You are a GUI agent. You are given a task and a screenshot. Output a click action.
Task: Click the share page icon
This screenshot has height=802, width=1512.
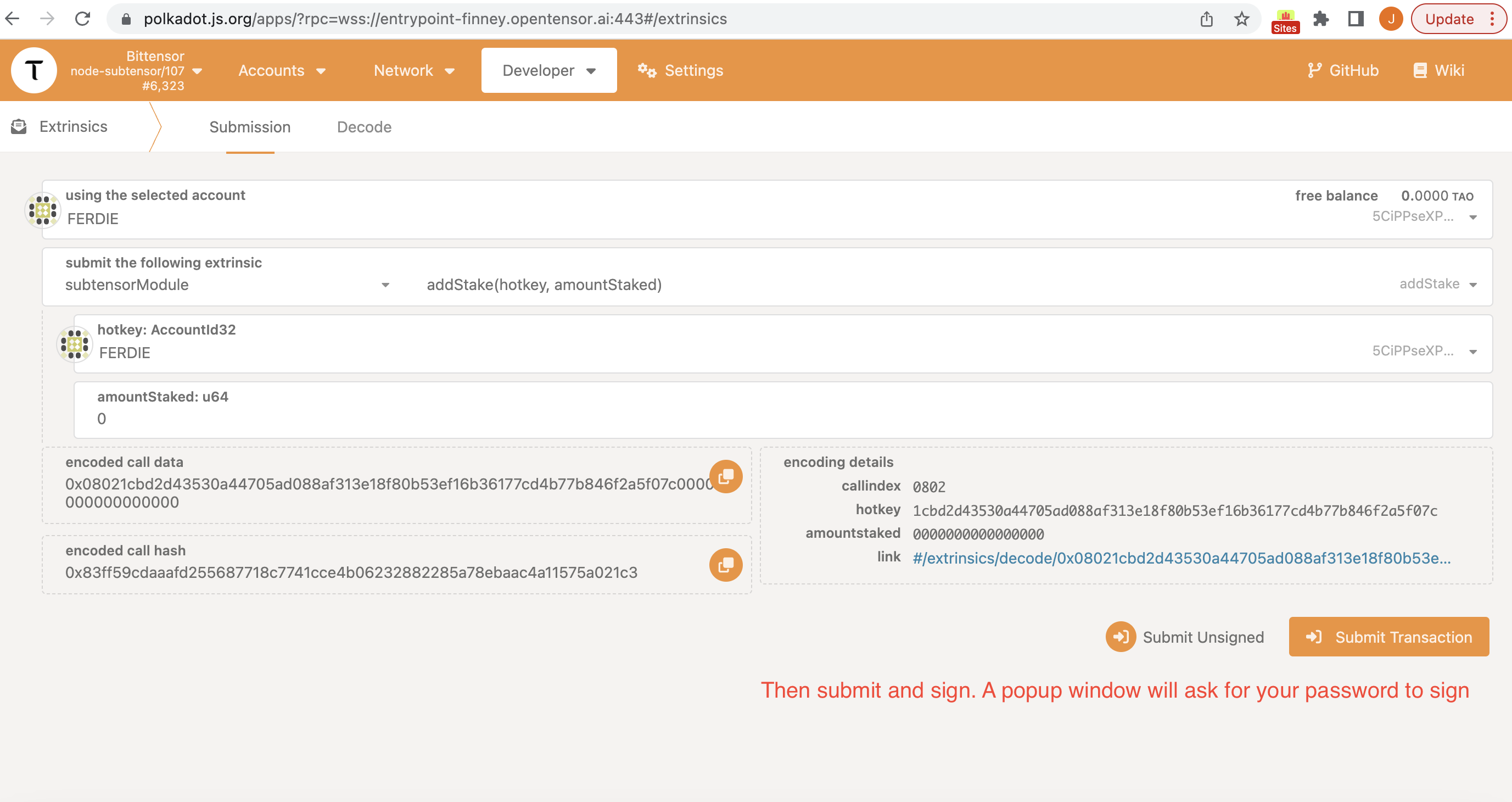(1207, 19)
